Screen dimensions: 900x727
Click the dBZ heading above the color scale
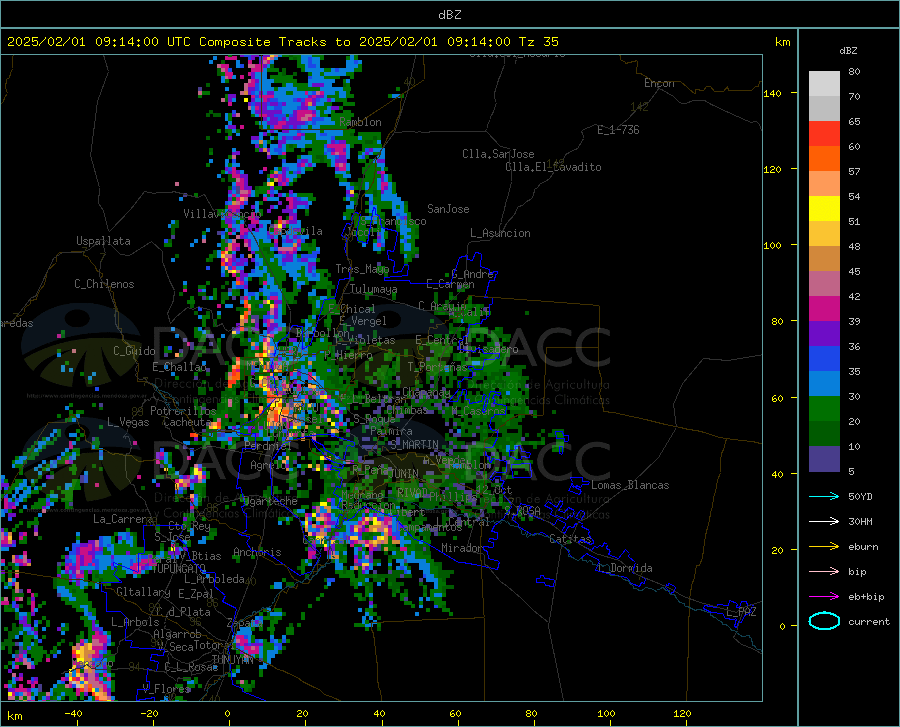[x=848, y=50]
